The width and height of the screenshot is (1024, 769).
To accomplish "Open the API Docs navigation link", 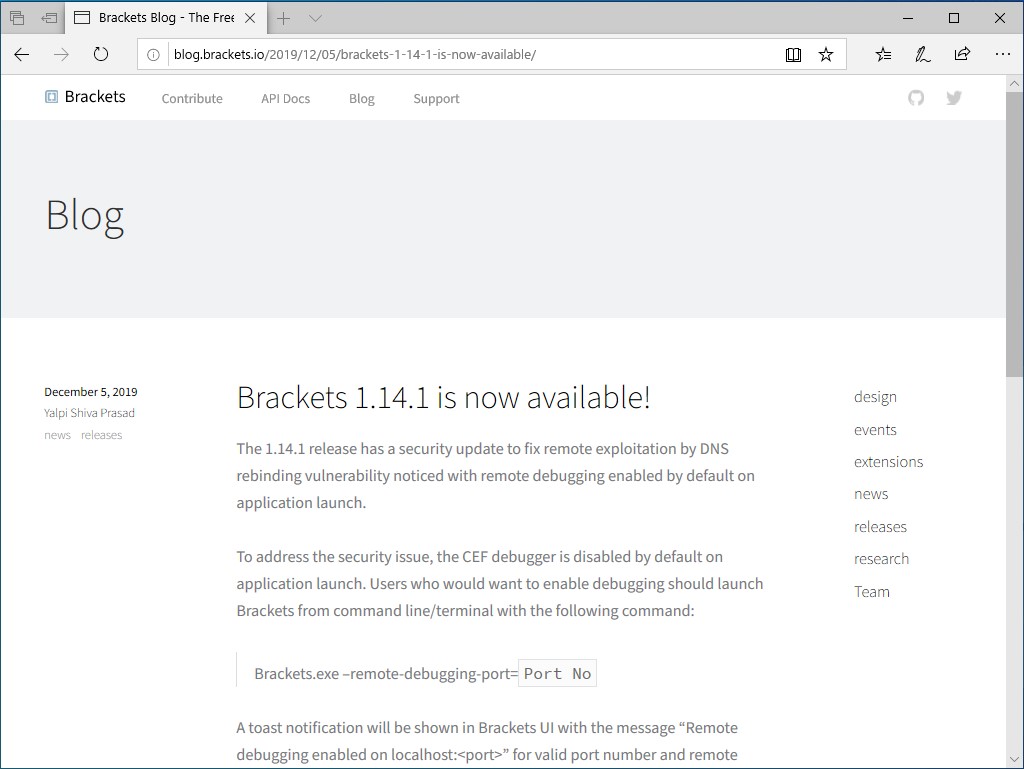I will coord(285,98).
